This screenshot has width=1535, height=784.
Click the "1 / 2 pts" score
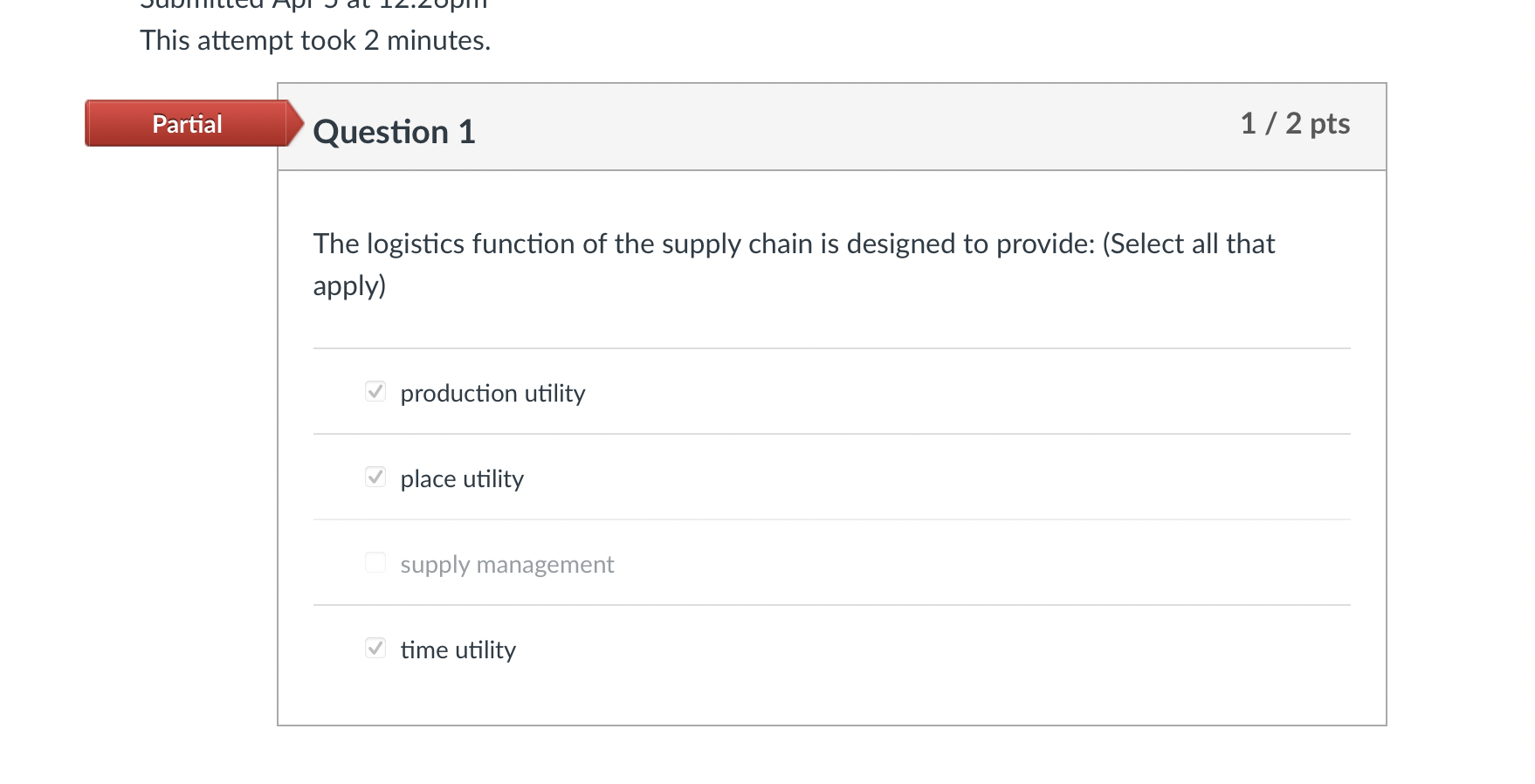[x=1294, y=124]
